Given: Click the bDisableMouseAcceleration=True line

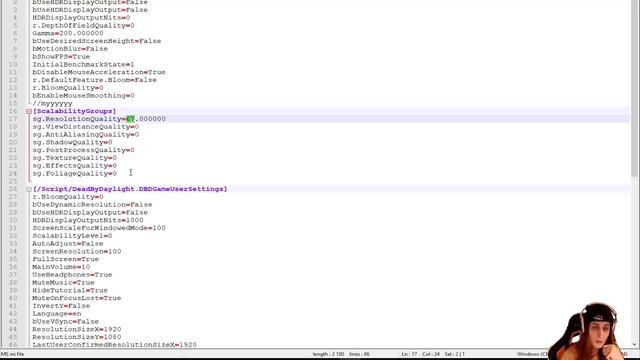Looking at the screenshot, I should 99,72.
